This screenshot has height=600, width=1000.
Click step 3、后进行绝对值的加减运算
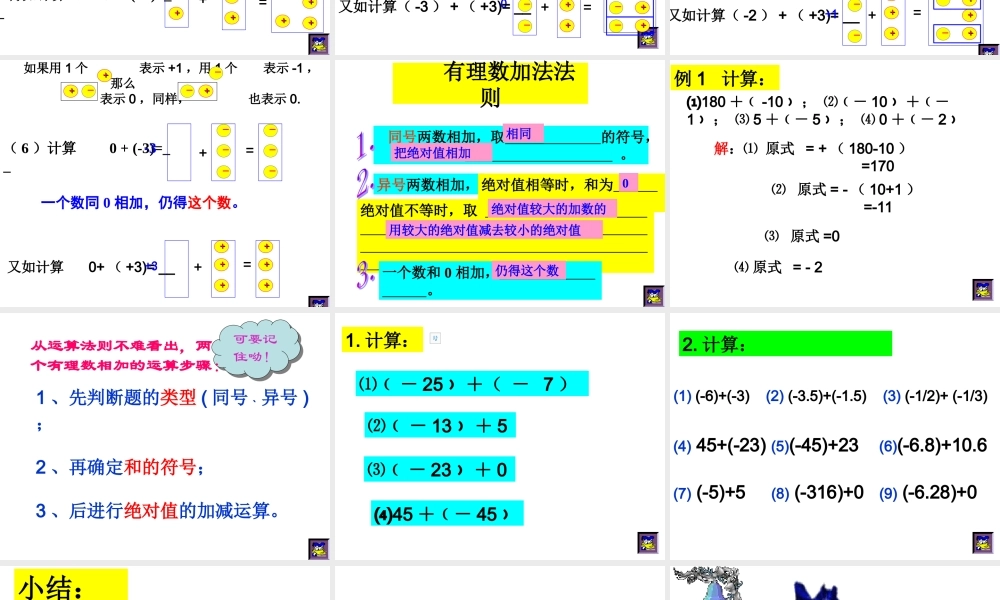[158, 511]
